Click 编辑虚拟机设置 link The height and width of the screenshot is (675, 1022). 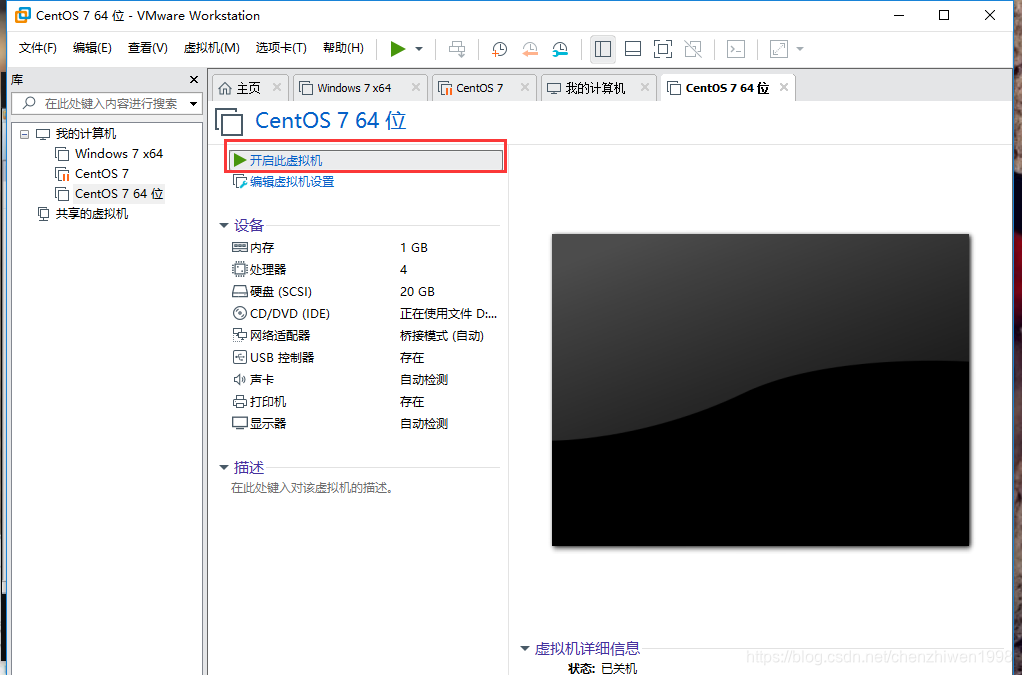pos(291,182)
